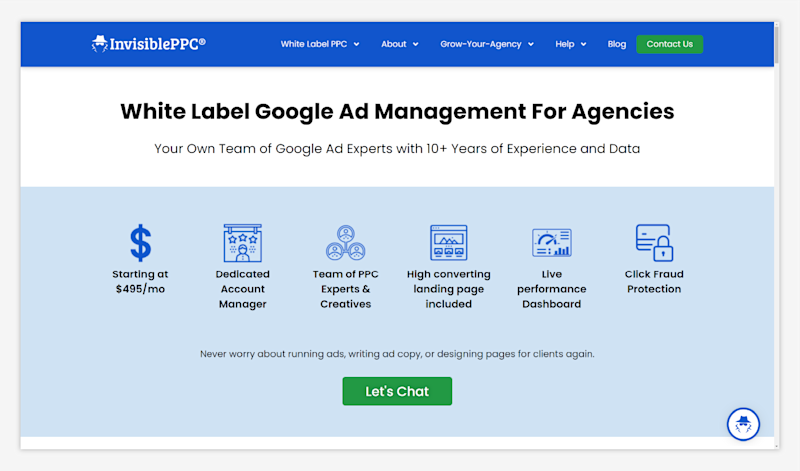
Task: Click 'High converting landing page included' label
Action: click(448, 289)
